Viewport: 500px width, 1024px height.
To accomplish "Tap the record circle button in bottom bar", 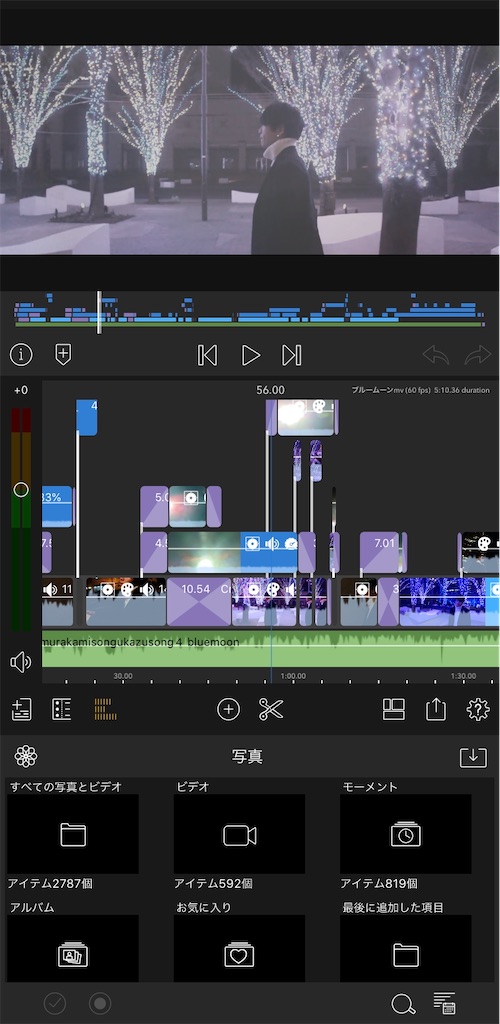I will tap(100, 1003).
